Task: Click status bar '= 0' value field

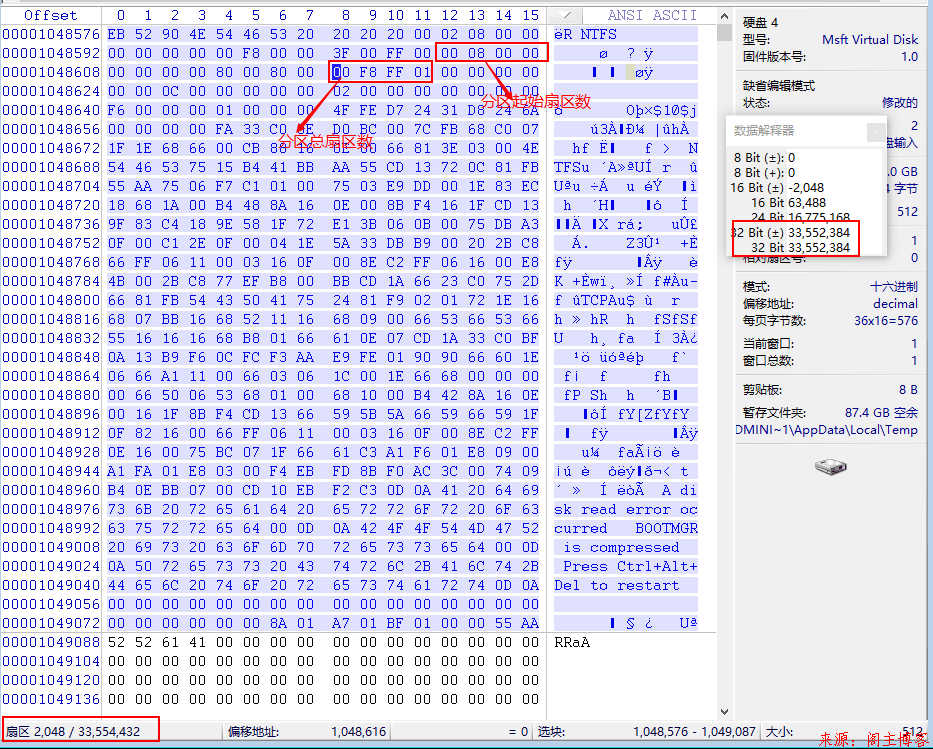Action: [518, 732]
